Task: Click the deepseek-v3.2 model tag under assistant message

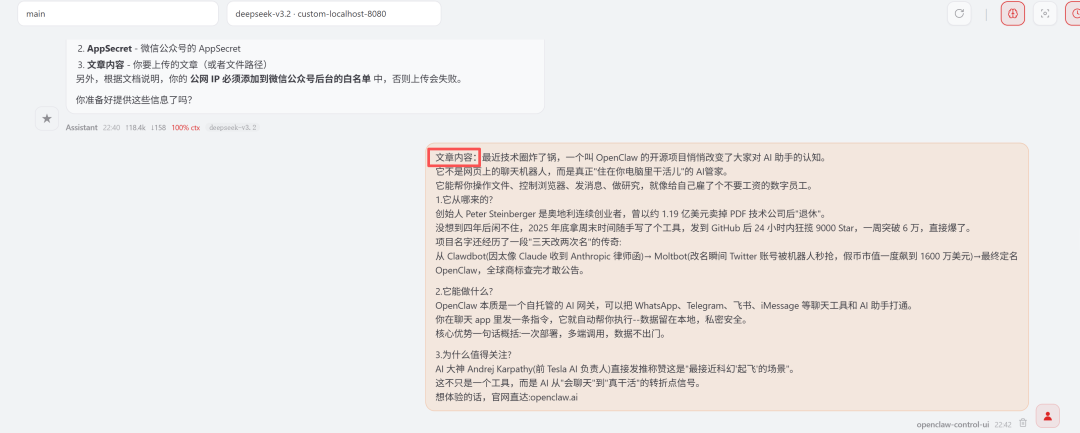Action: click(233, 127)
